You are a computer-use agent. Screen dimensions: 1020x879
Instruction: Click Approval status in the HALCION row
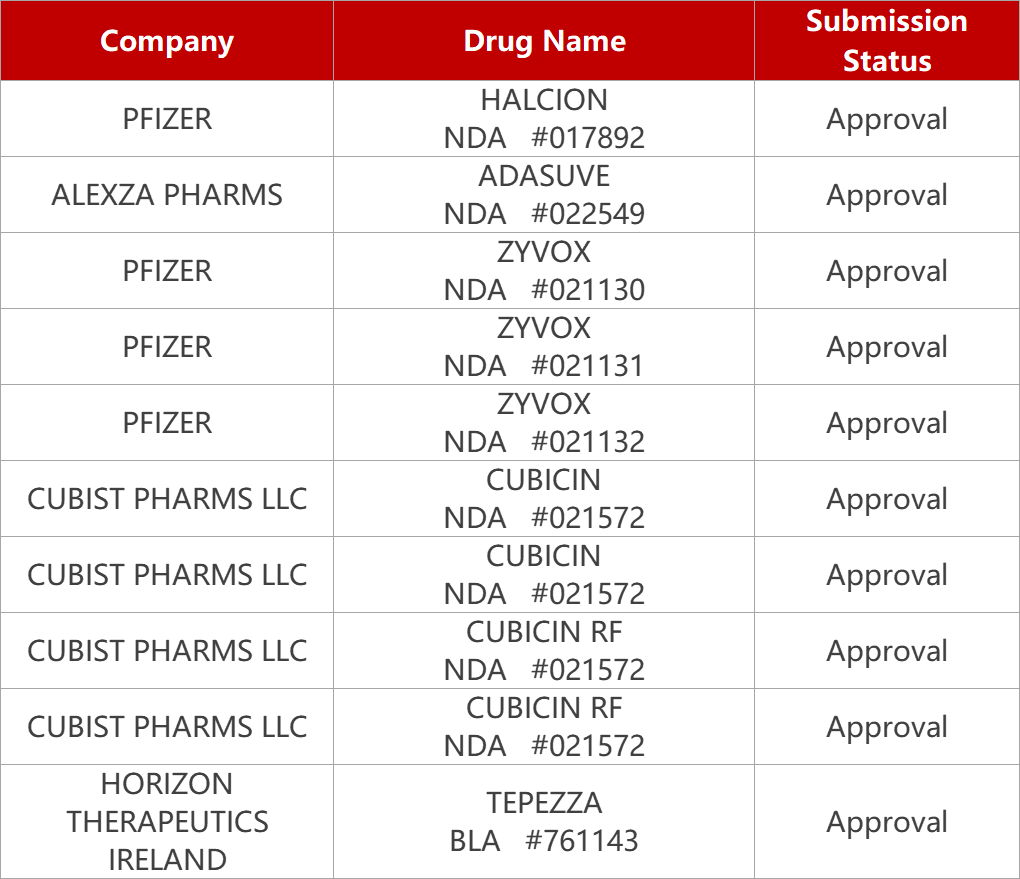pyautogui.click(x=886, y=119)
